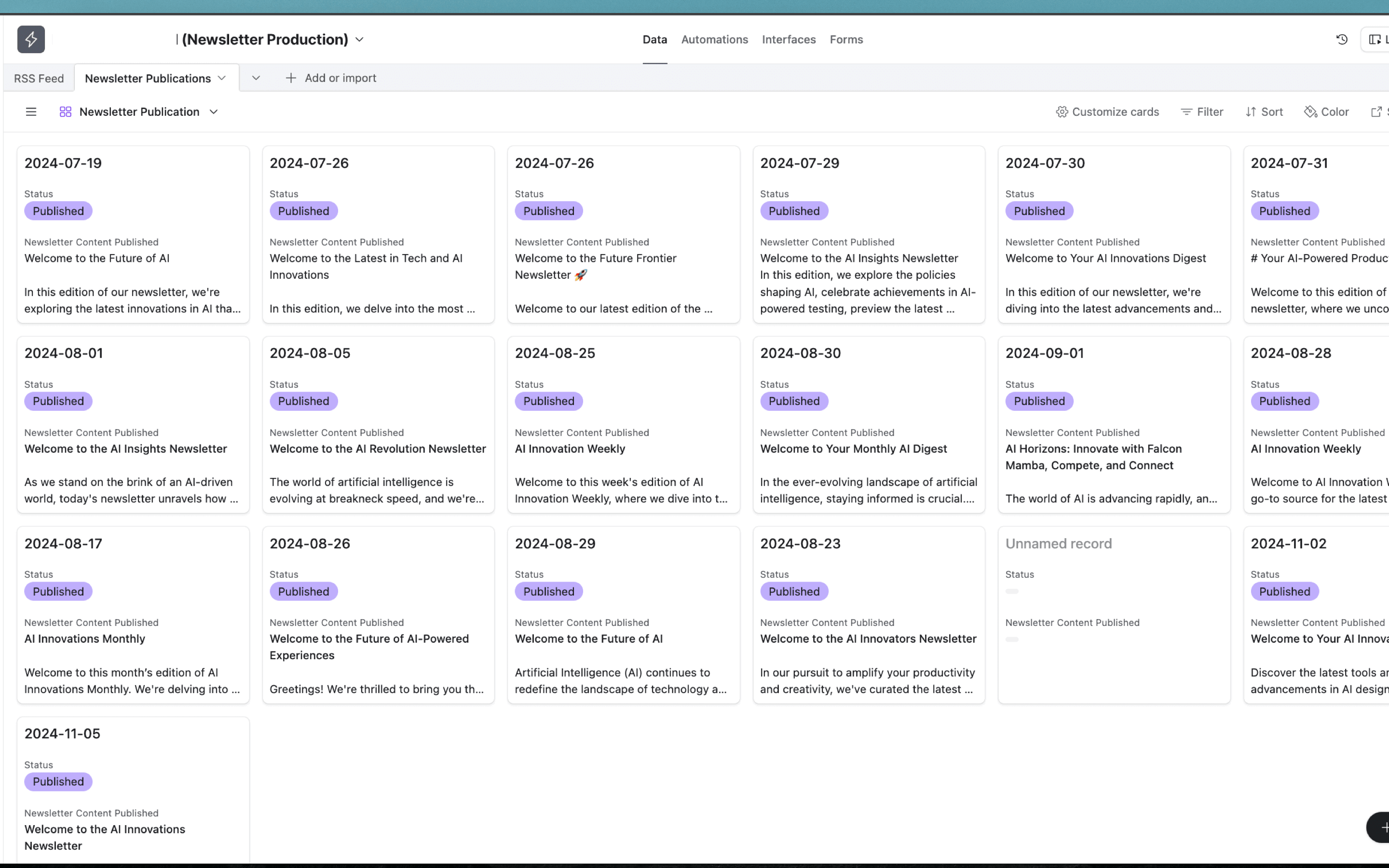
Task: Open the Automations tab
Action: tap(715, 40)
